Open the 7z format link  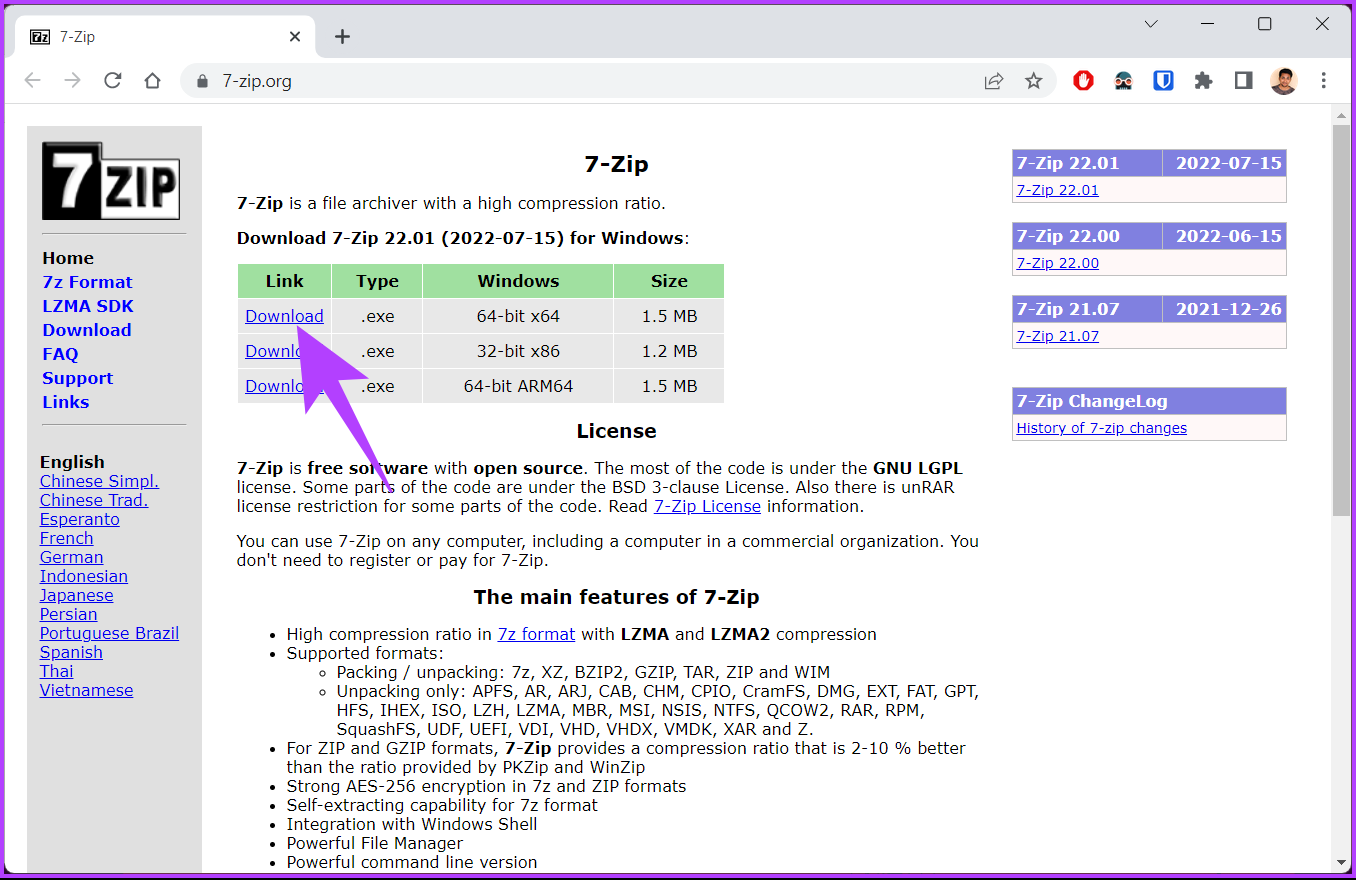point(536,634)
